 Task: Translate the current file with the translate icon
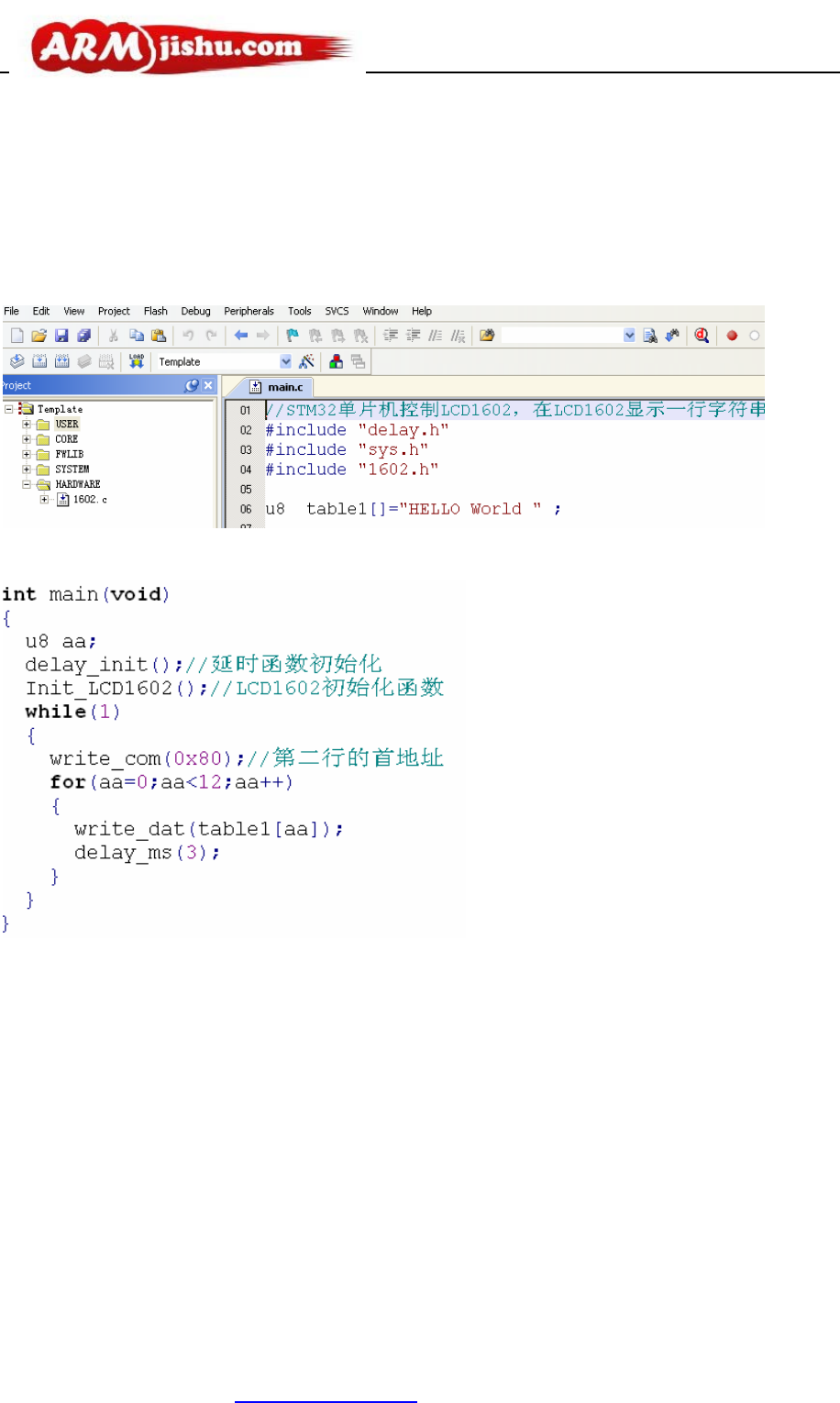click(x=17, y=361)
